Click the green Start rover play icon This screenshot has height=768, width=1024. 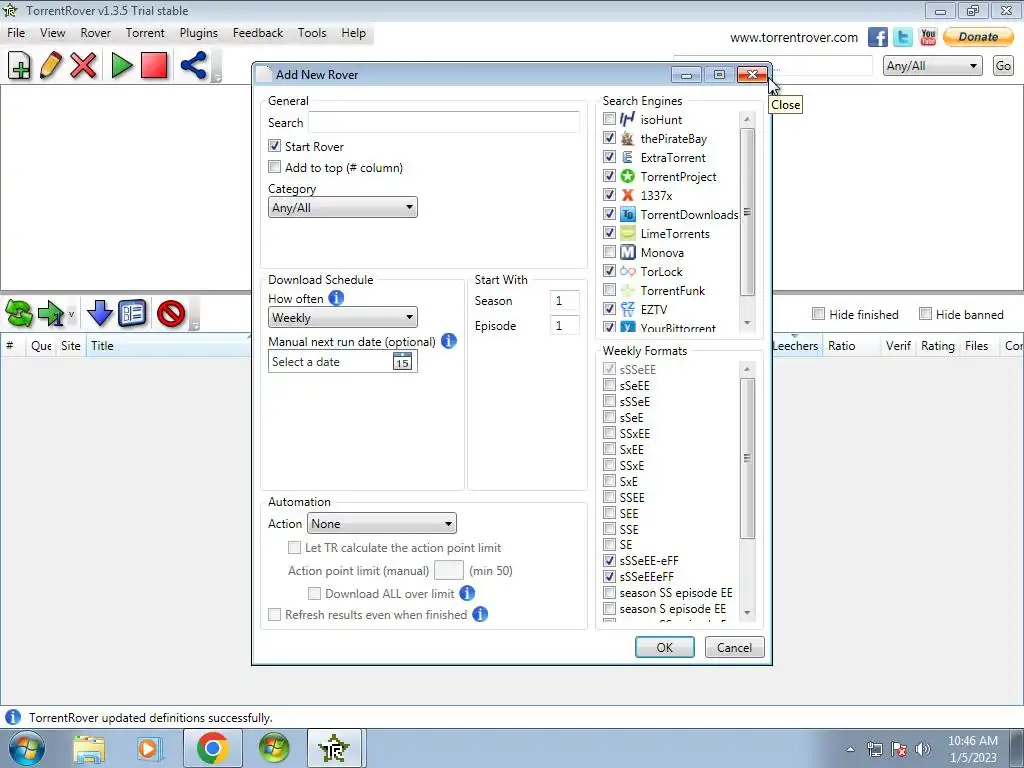click(x=121, y=66)
